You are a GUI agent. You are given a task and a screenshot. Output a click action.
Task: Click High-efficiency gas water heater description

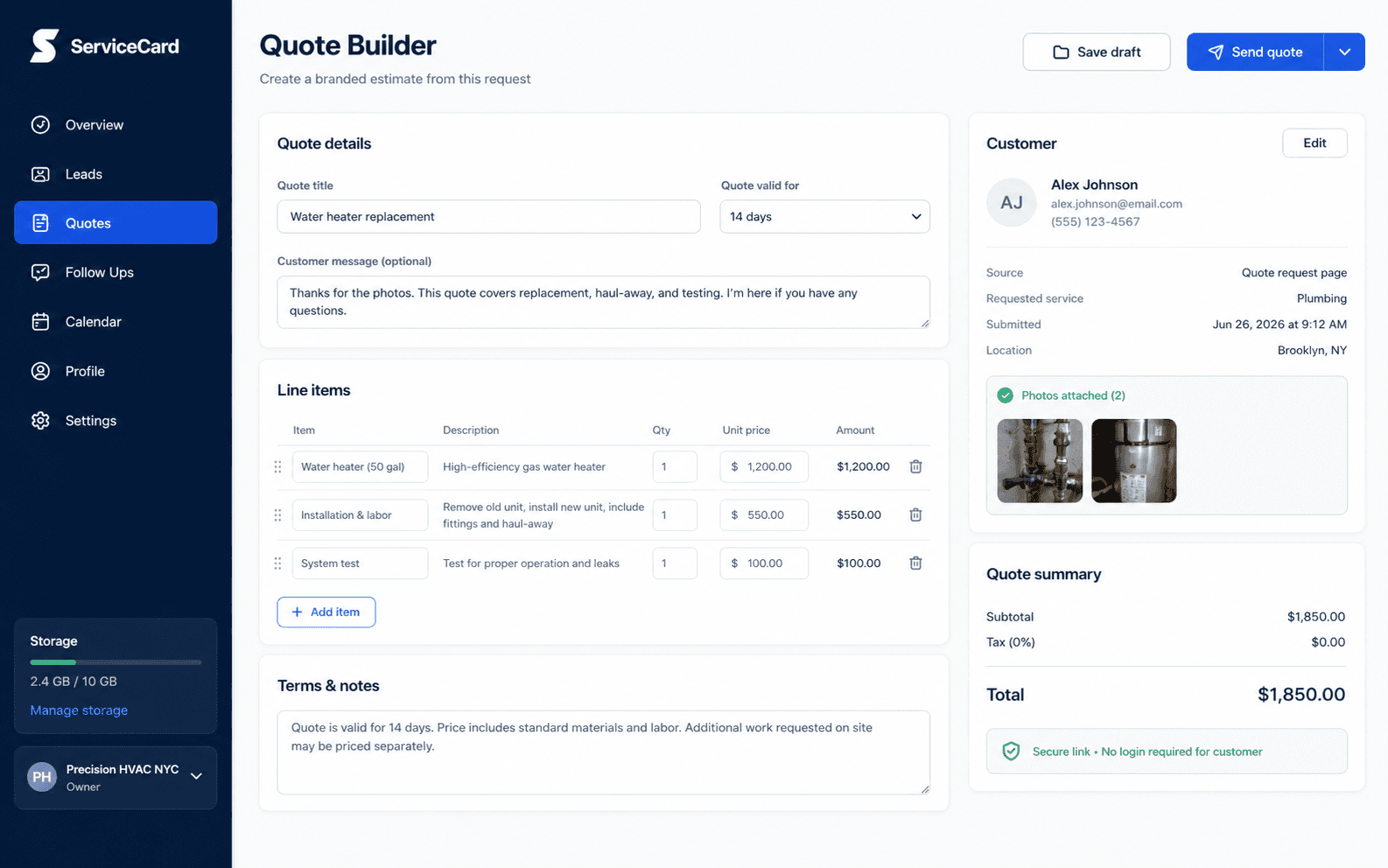click(524, 466)
